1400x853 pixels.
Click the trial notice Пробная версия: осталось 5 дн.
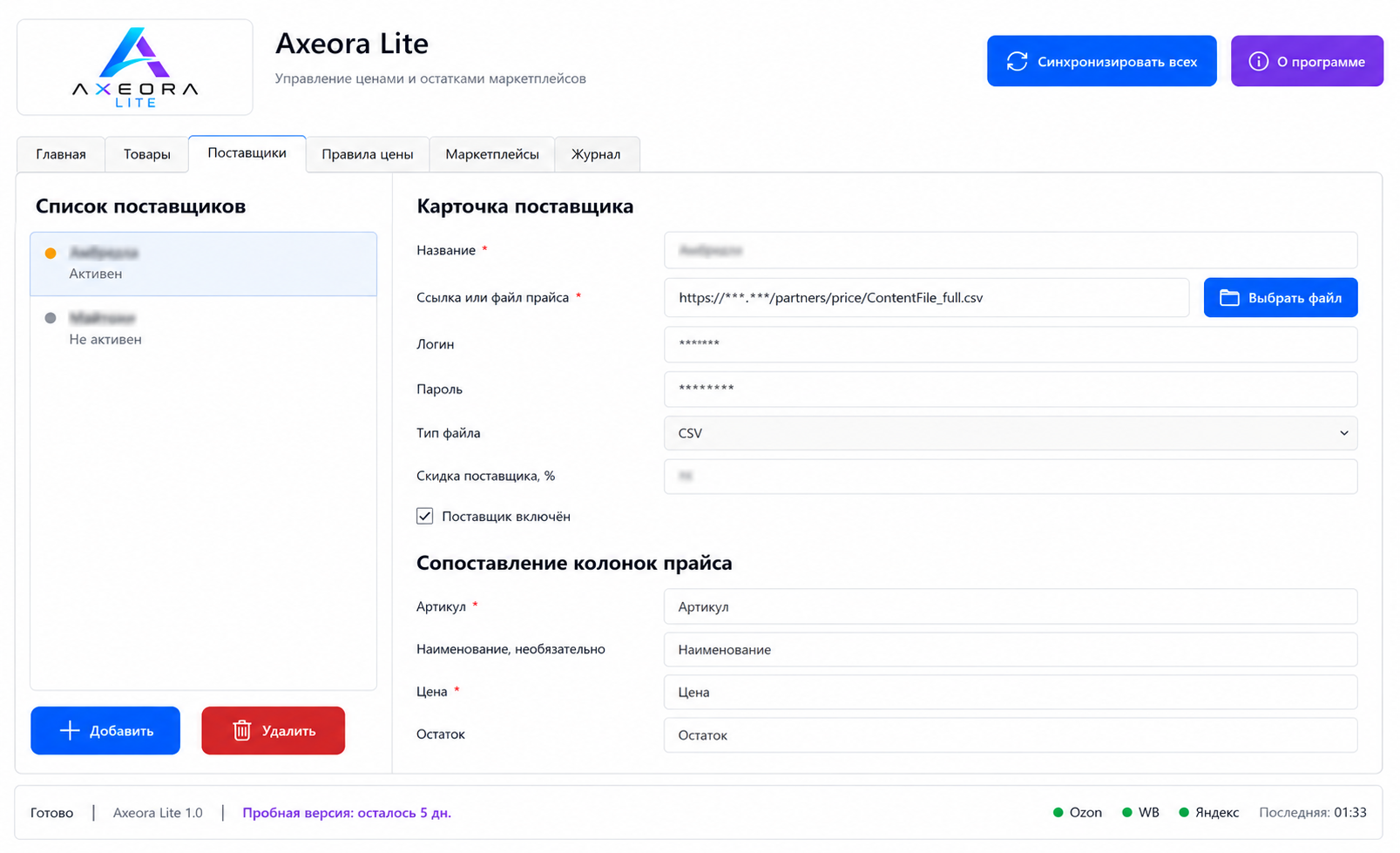[347, 813]
